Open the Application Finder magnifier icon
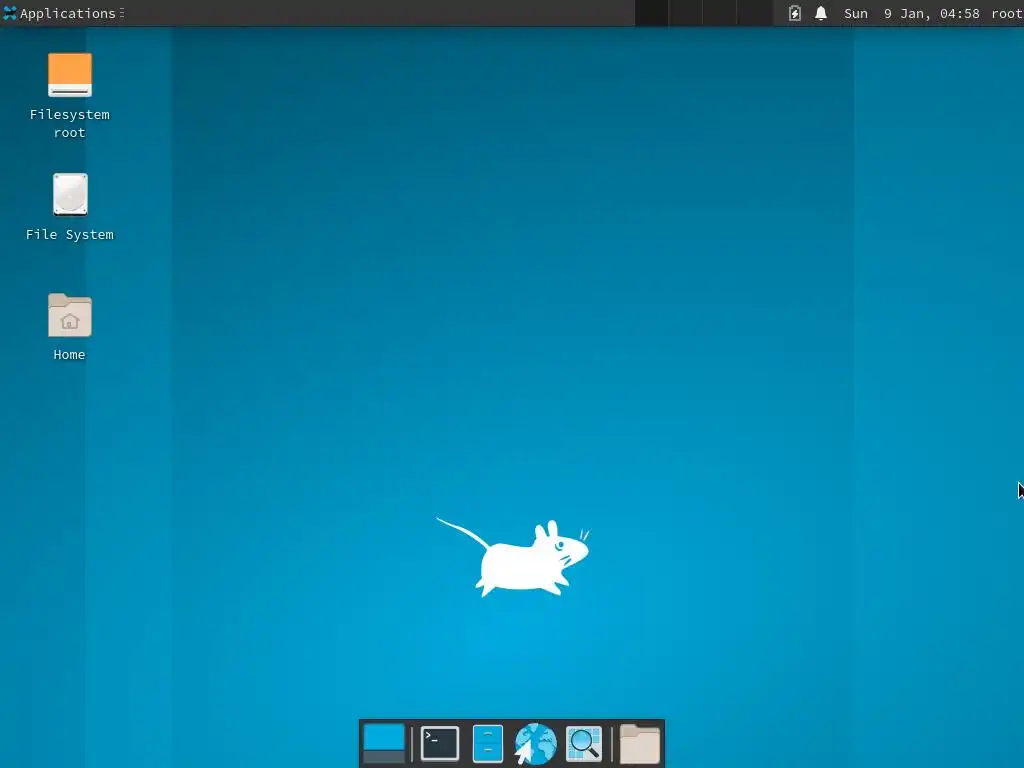 [584, 743]
